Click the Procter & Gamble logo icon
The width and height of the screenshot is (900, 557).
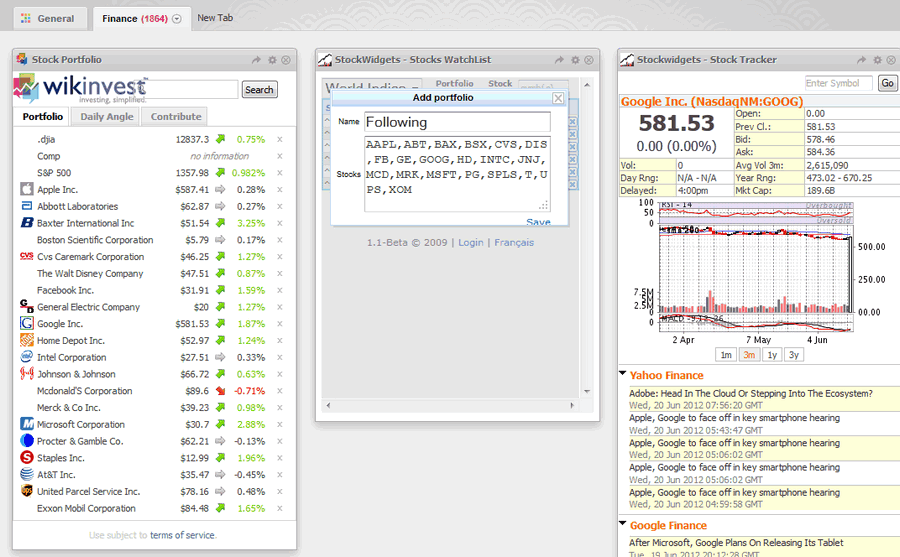point(27,440)
